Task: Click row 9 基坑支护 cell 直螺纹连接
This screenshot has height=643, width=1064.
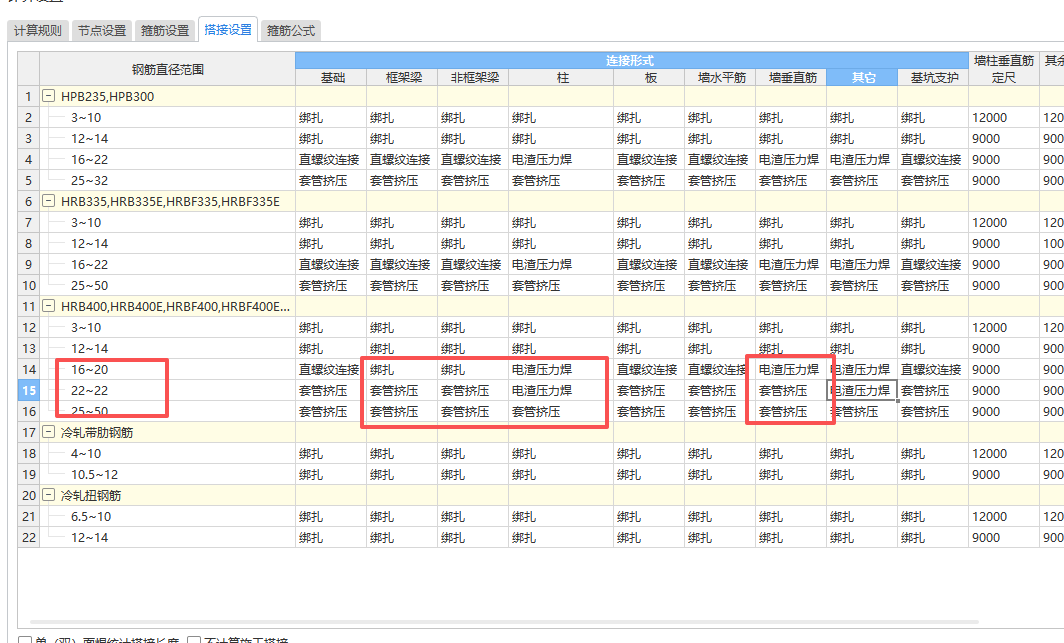Action: [933, 265]
